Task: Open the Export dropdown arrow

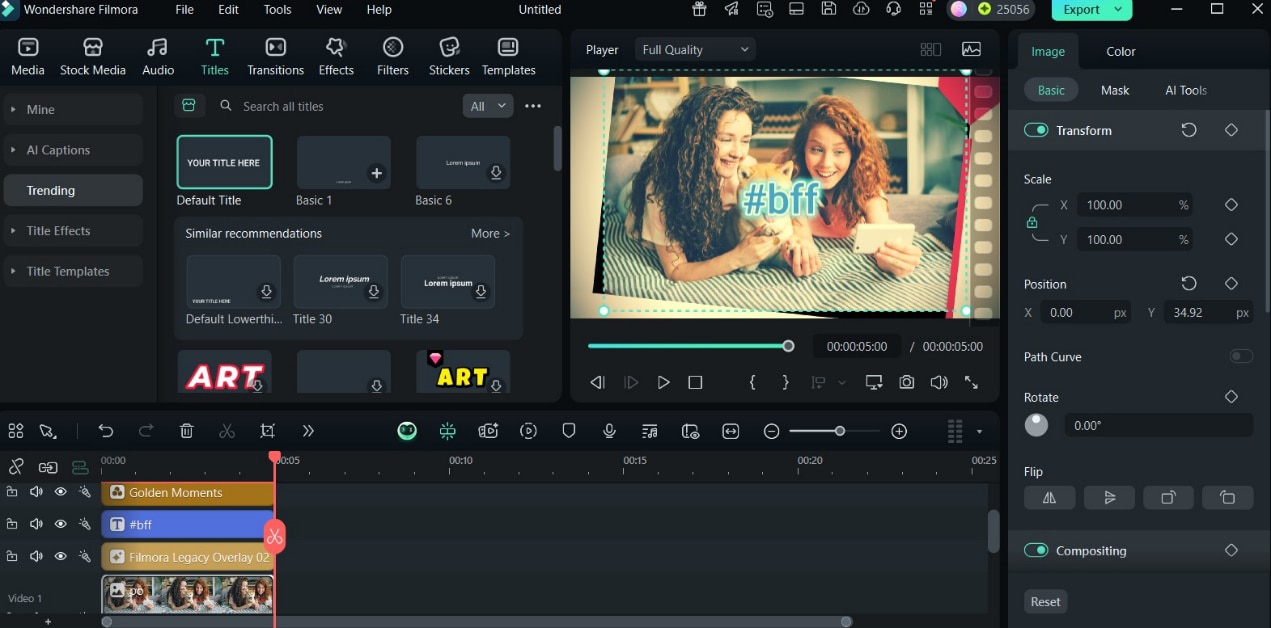Action: coord(1118,10)
